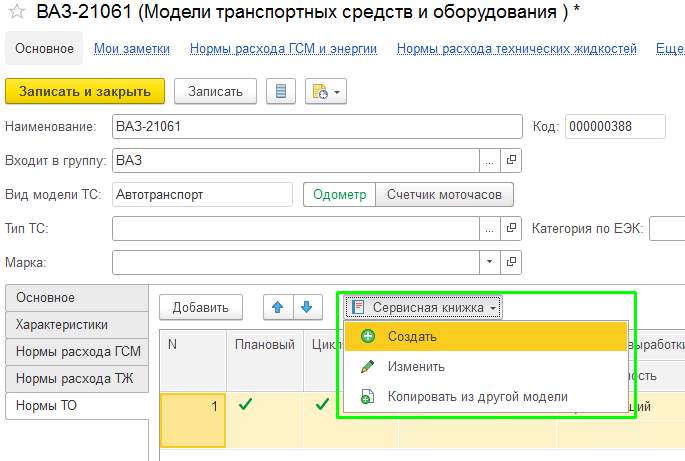Switch to side tab 'Характеристики'
The image size is (685, 461).
(77, 325)
